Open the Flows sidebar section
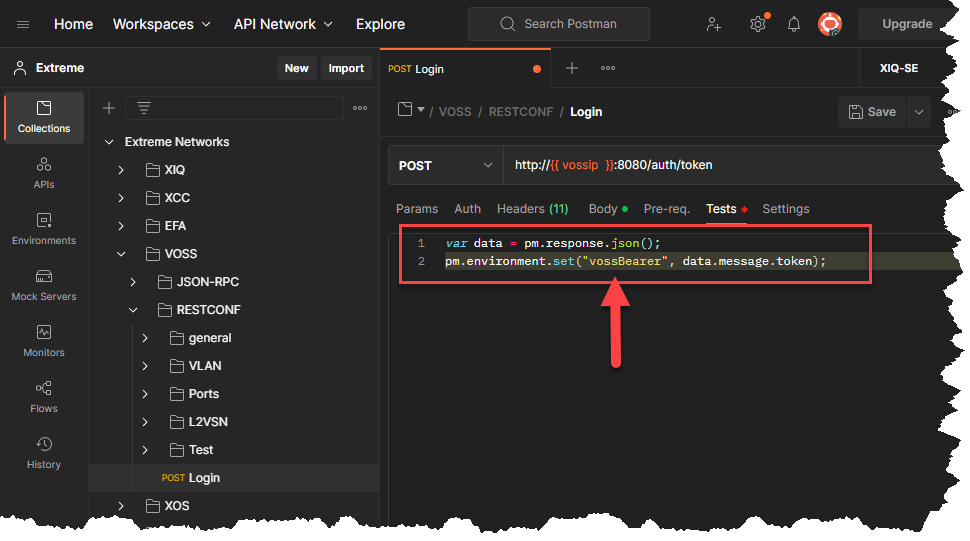This screenshot has width=970, height=541. pos(44,397)
